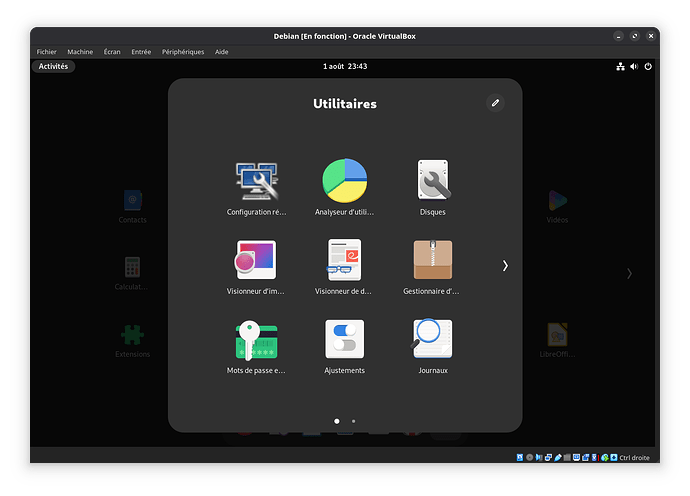Click the Activités button

coord(53,67)
